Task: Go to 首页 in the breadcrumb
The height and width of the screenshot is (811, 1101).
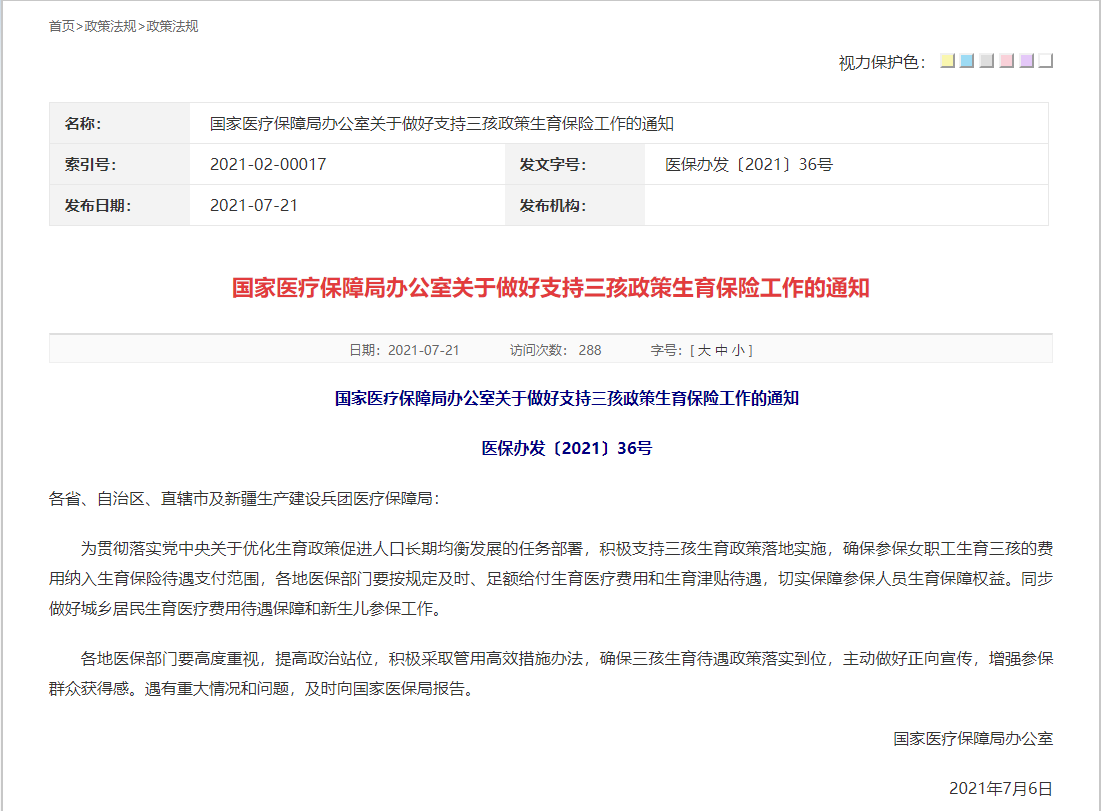Action: pos(61,26)
